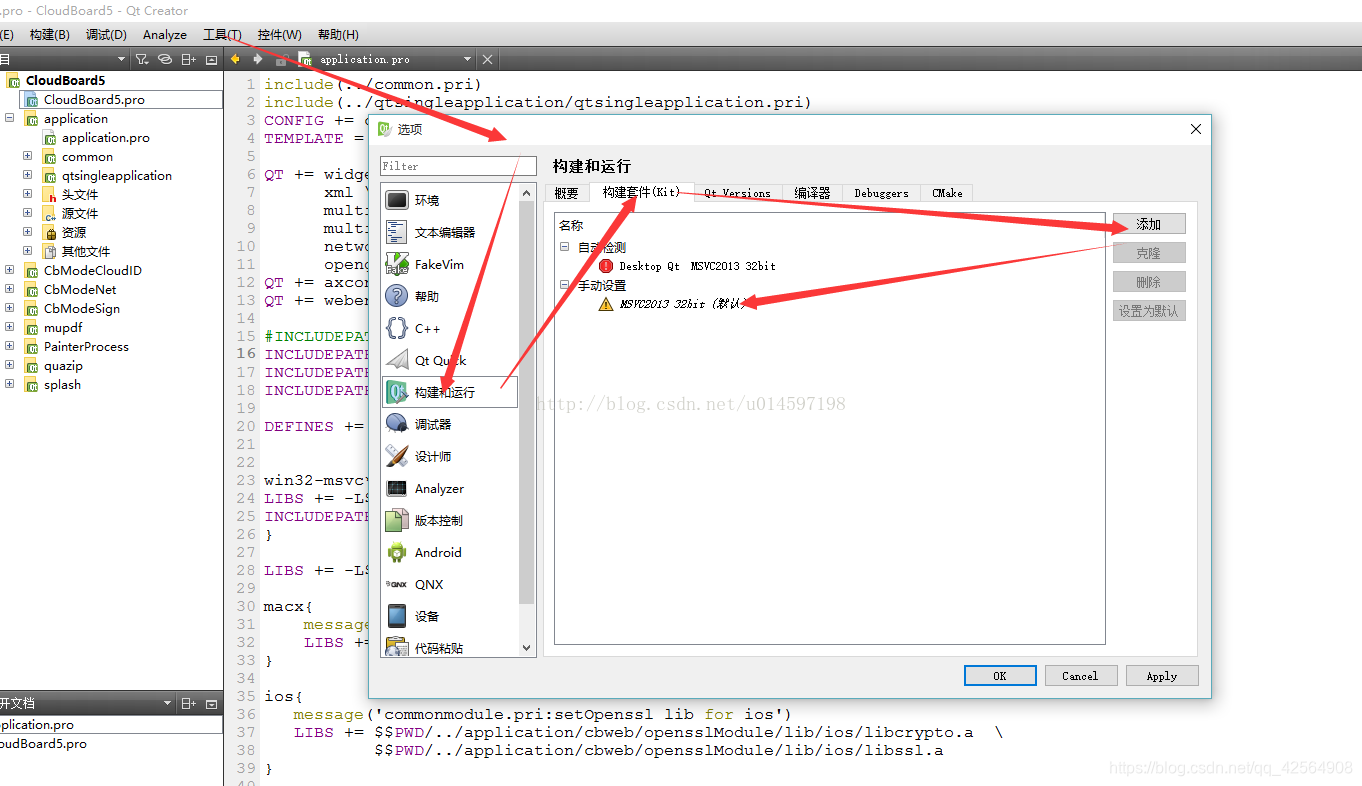Image resolution: width=1362 pixels, height=786 pixels.
Task: Expand the CbModeCloudID project node
Action: click(9, 270)
